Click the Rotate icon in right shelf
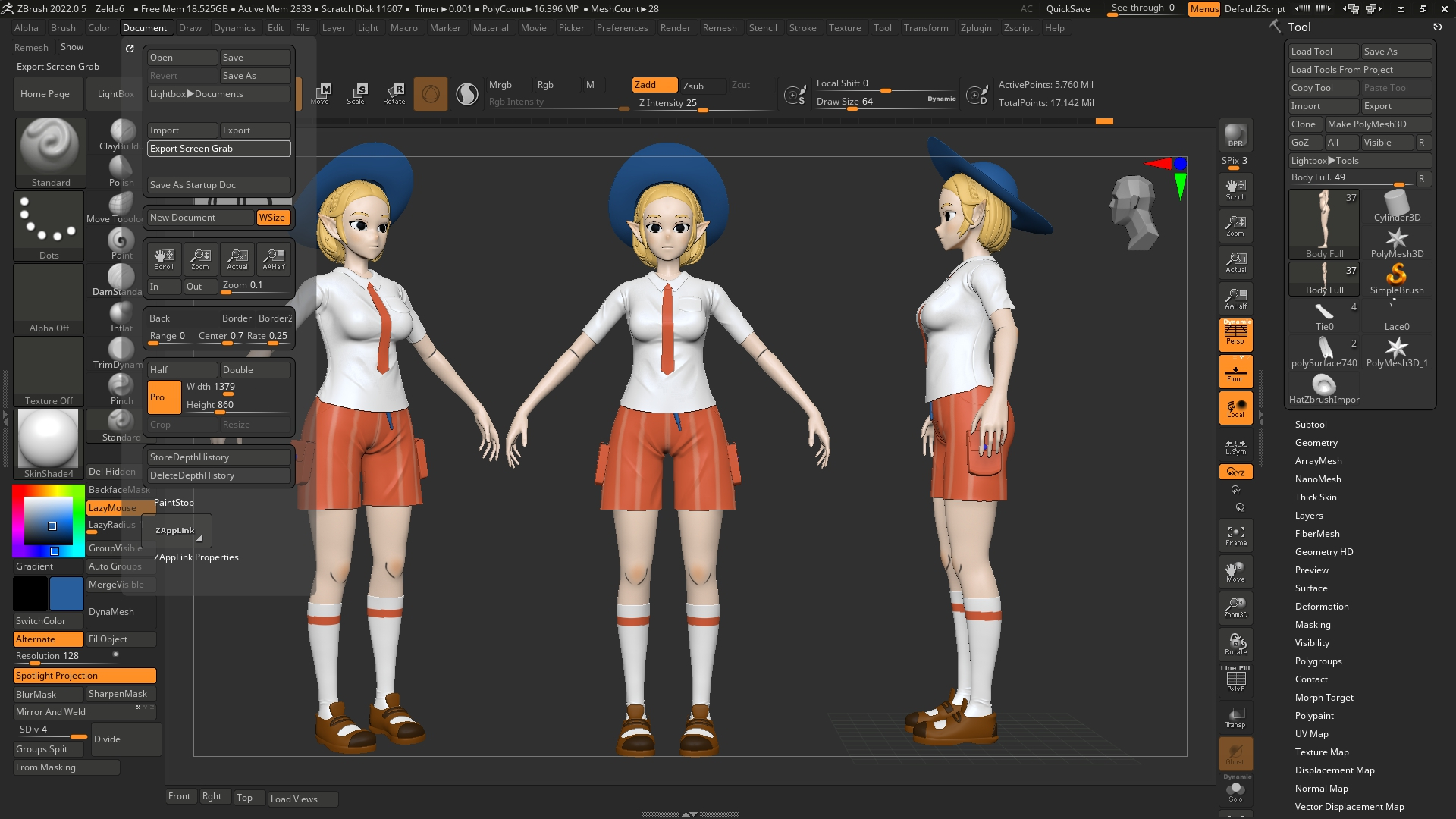Viewport: 1456px width, 819px height. click(x=1235, y=645)
